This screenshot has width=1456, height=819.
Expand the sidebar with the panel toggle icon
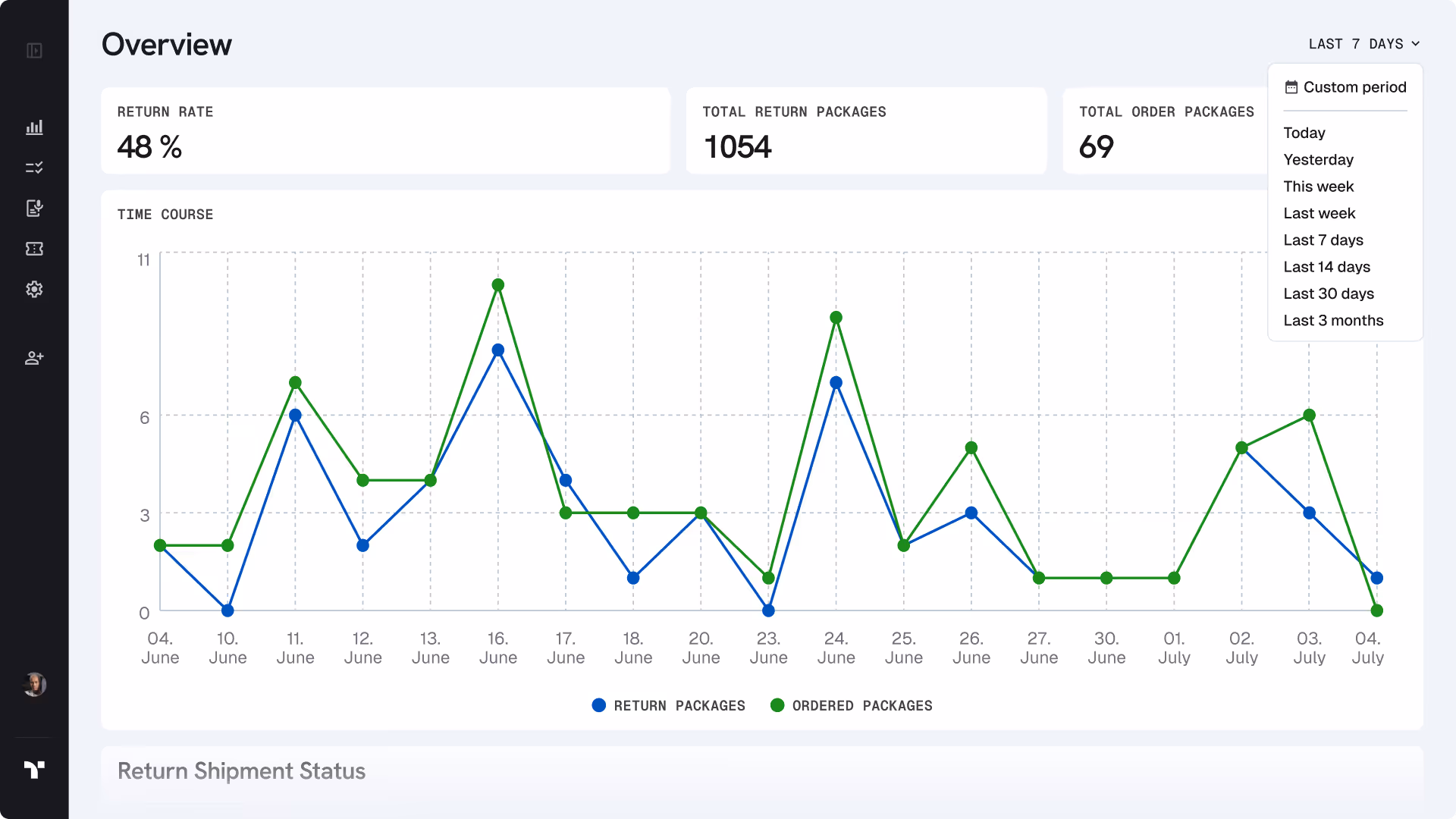pos(34,51)
